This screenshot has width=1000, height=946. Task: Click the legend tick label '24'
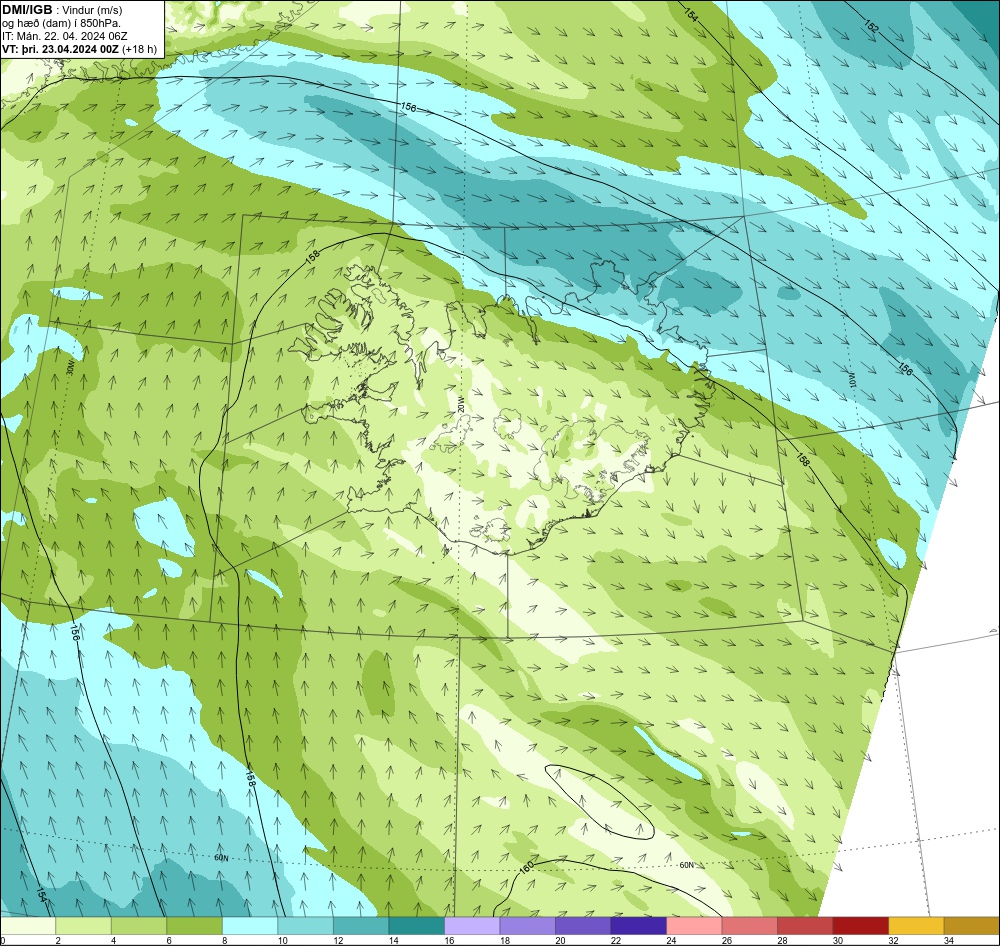[671, 940]
